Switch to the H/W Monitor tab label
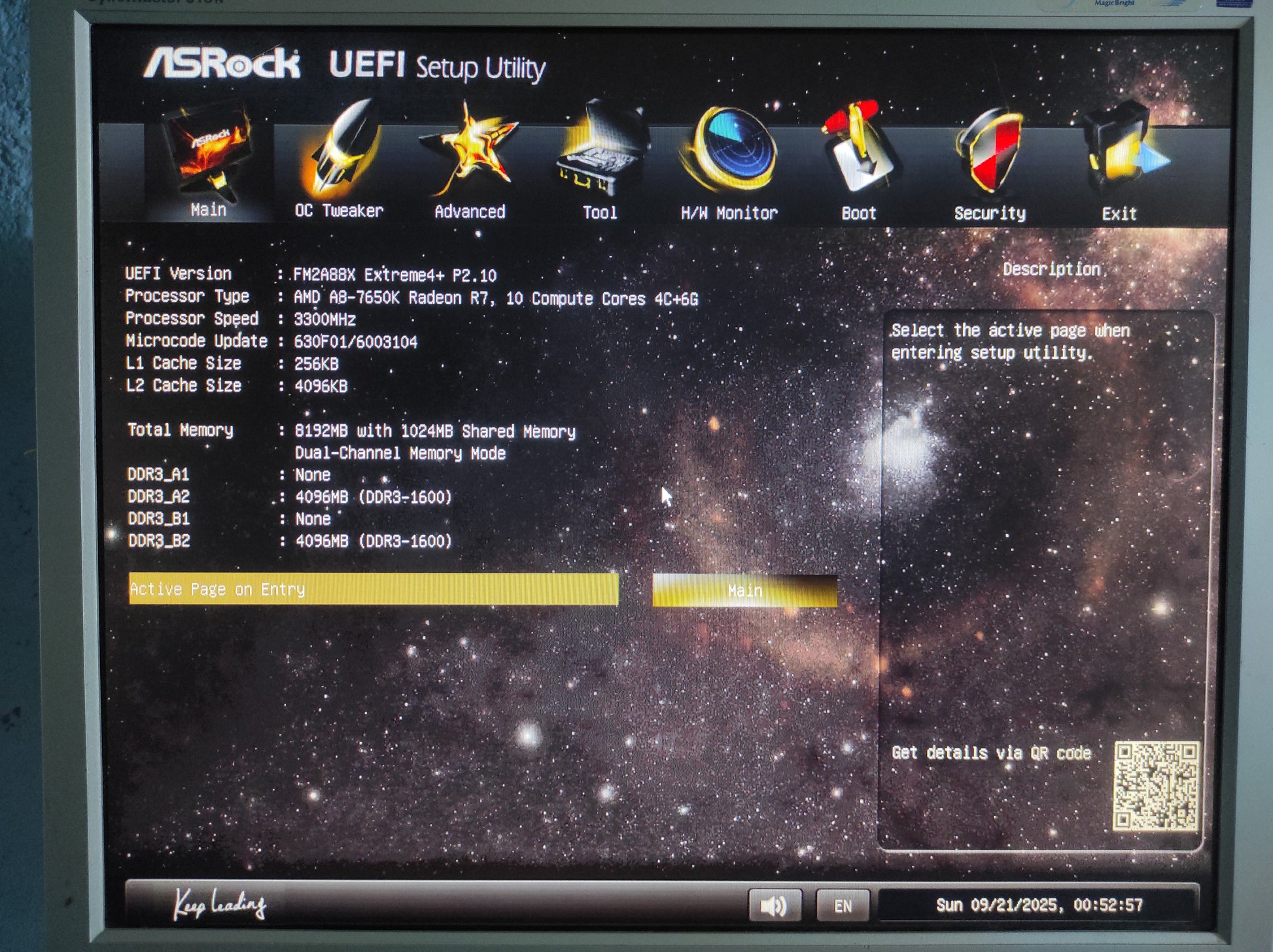 point(729,213)
